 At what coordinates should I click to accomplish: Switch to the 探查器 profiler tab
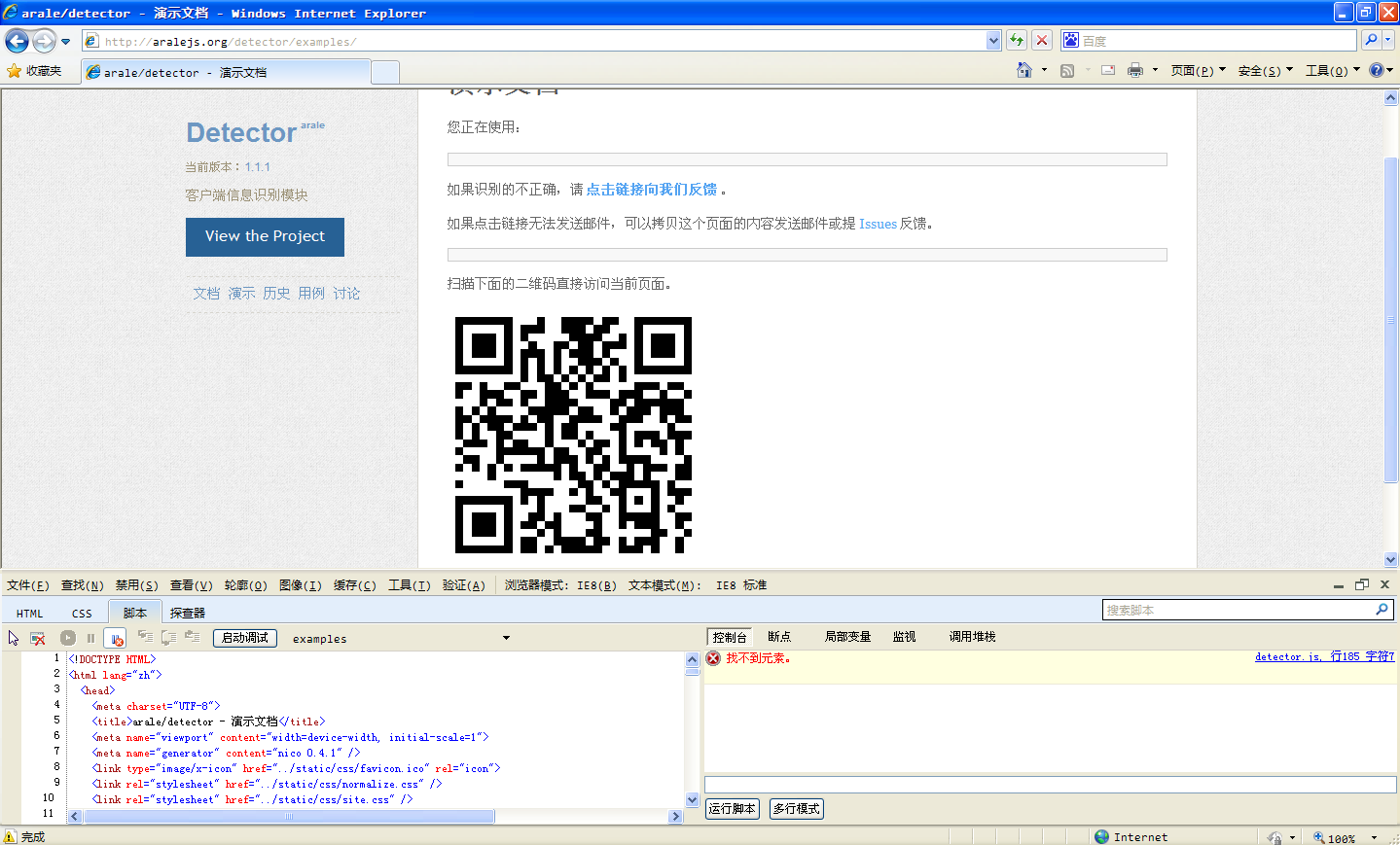[x=188, y=614]
